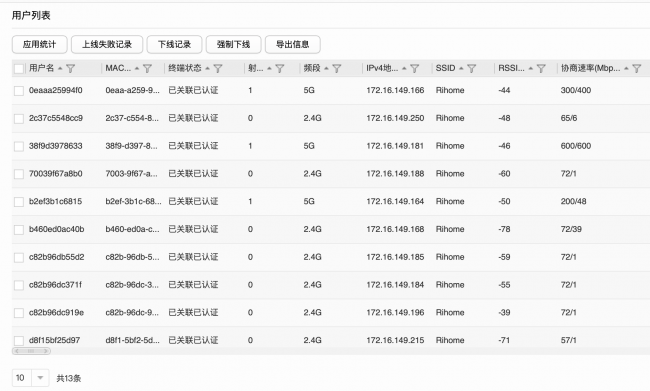
Task: Select user b460ed0ac40b checkbox
Action: coord(19,230)
